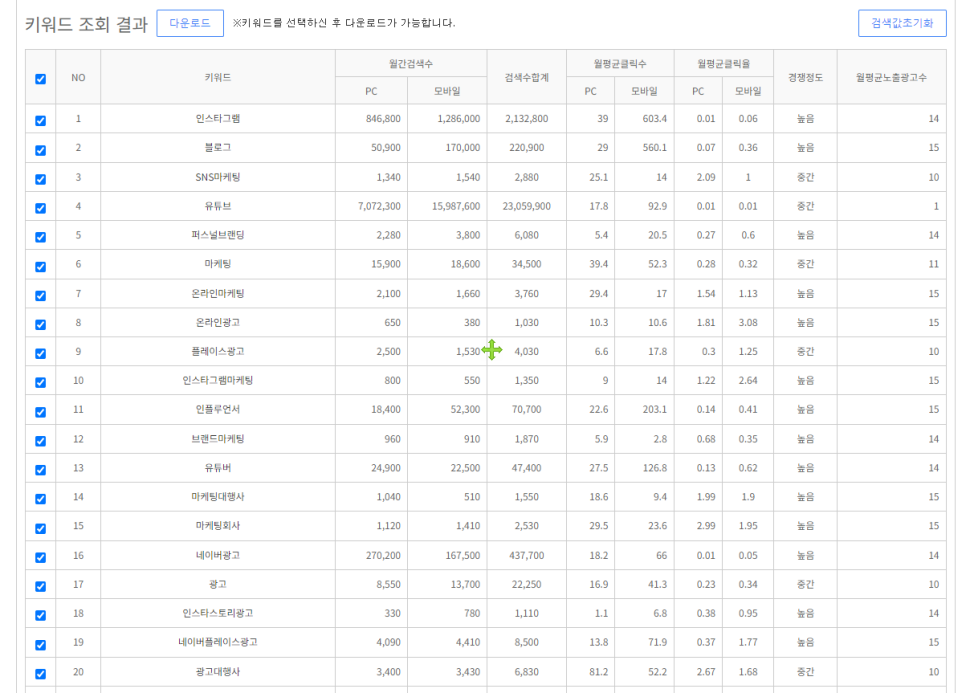Click total search value 23,059,900
966x693 pixels.
coord(527,206)
